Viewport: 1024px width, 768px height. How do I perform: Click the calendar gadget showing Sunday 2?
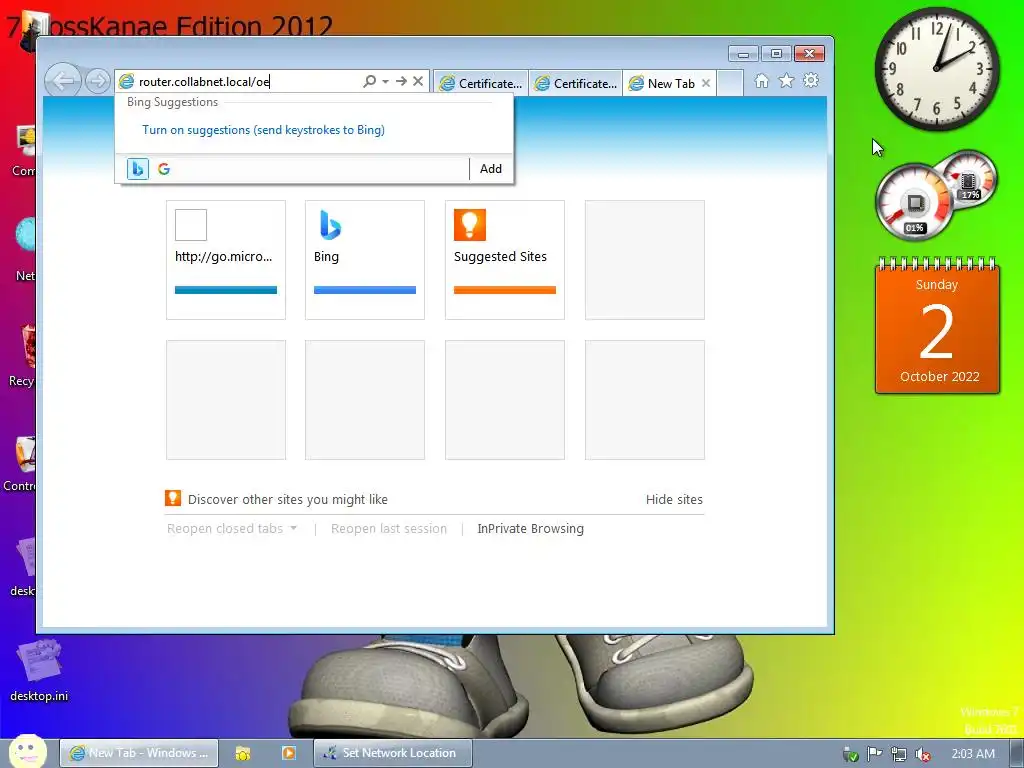pyautogui.click(x=937, y=326)
